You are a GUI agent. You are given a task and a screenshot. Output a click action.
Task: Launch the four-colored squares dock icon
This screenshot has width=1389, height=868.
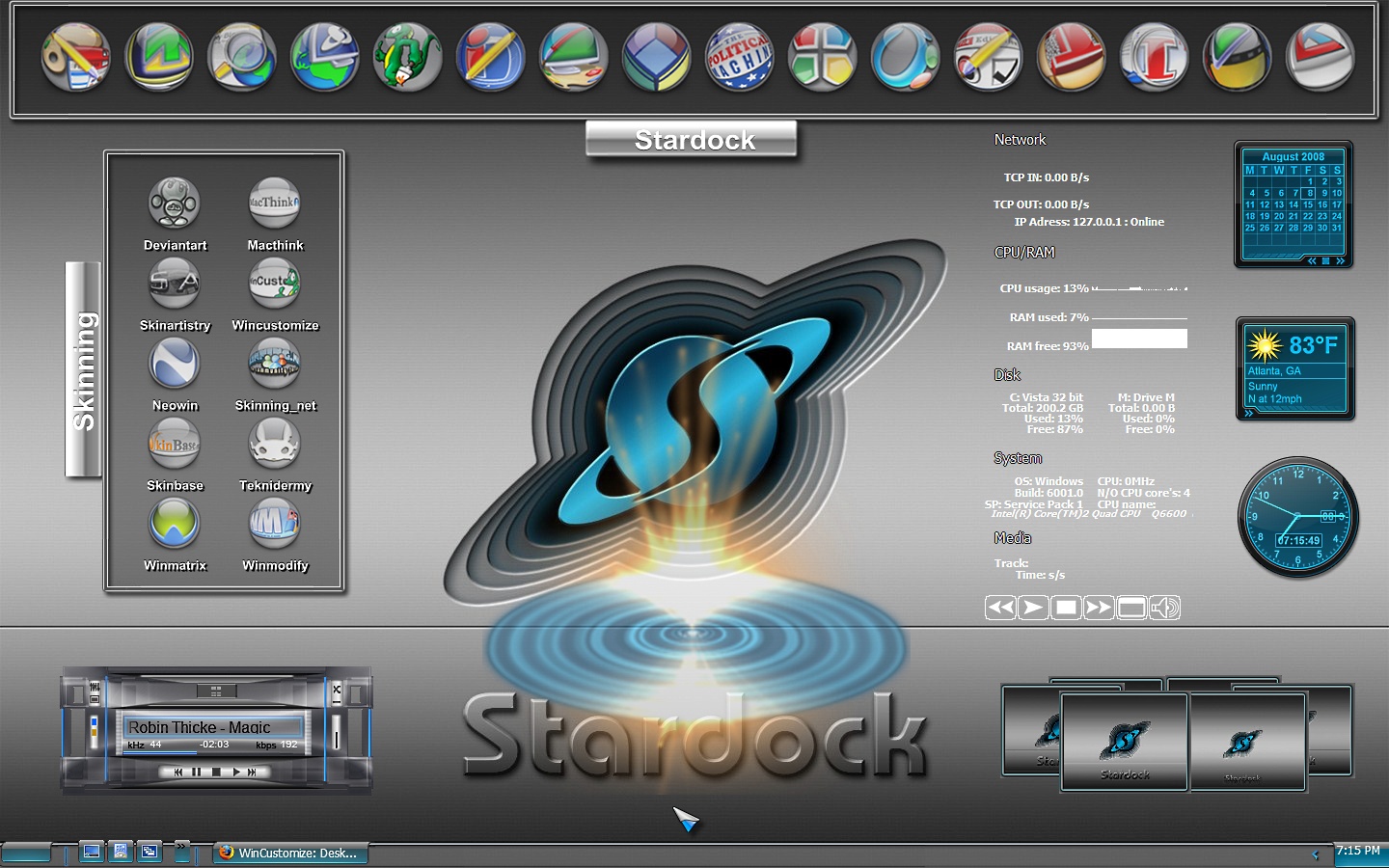point(822,58)
